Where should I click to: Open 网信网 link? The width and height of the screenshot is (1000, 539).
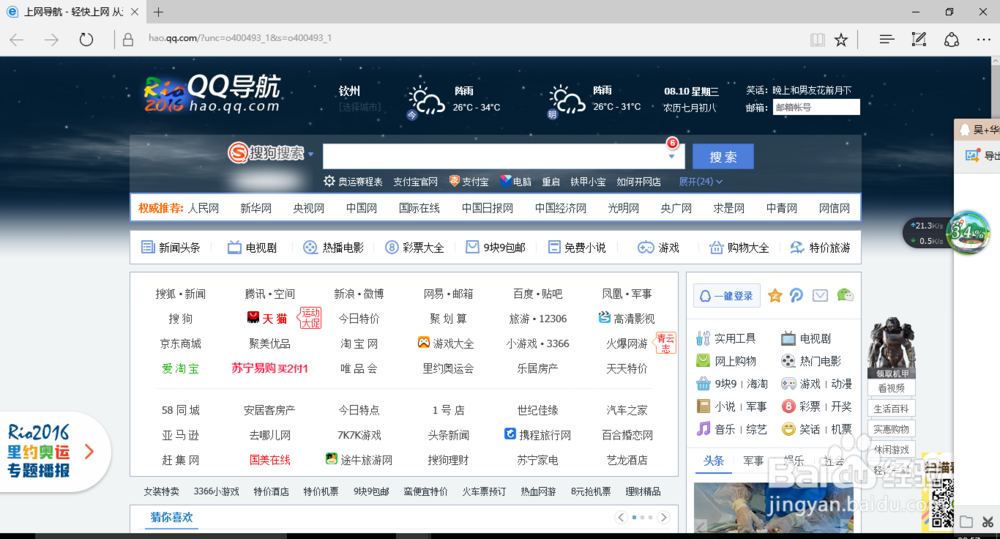click(x=834, y=208)
